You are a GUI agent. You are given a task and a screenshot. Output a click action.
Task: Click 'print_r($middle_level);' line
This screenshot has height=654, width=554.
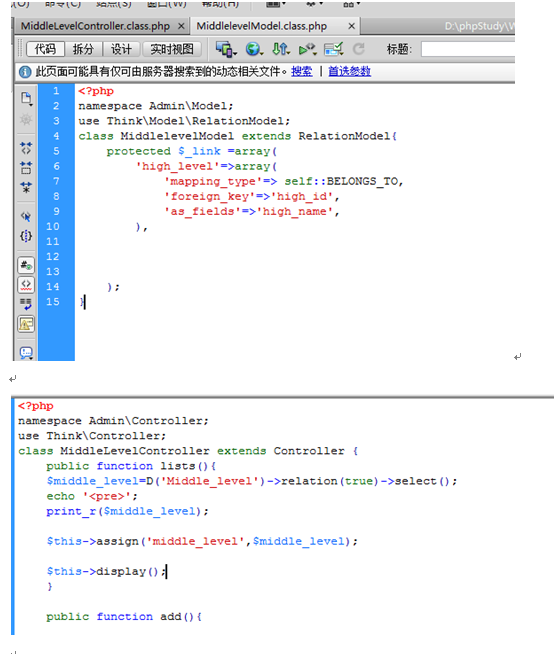pyautogui.click(x=127, y=511)
